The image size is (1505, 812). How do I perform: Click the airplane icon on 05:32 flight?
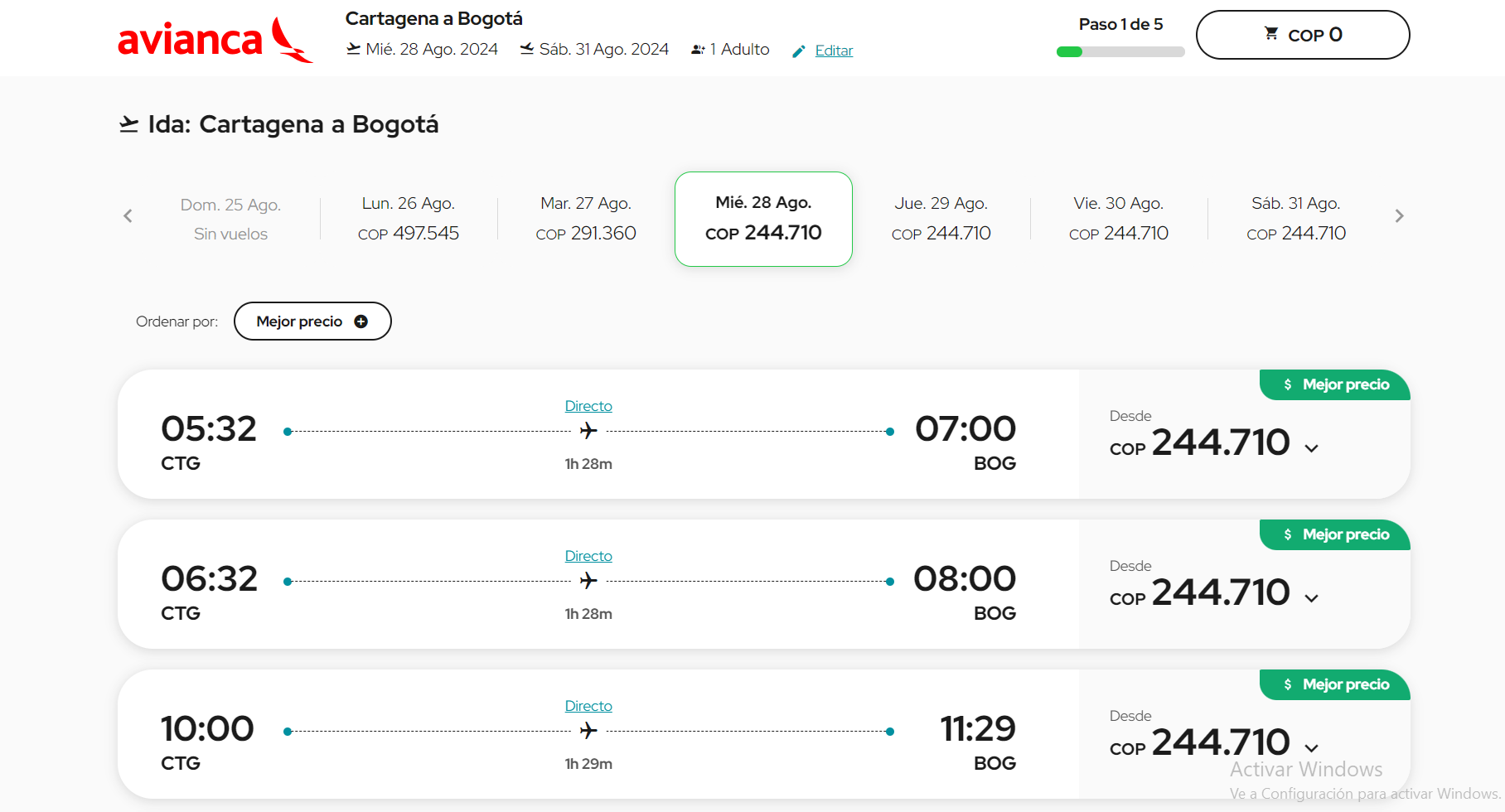[588, 431]
